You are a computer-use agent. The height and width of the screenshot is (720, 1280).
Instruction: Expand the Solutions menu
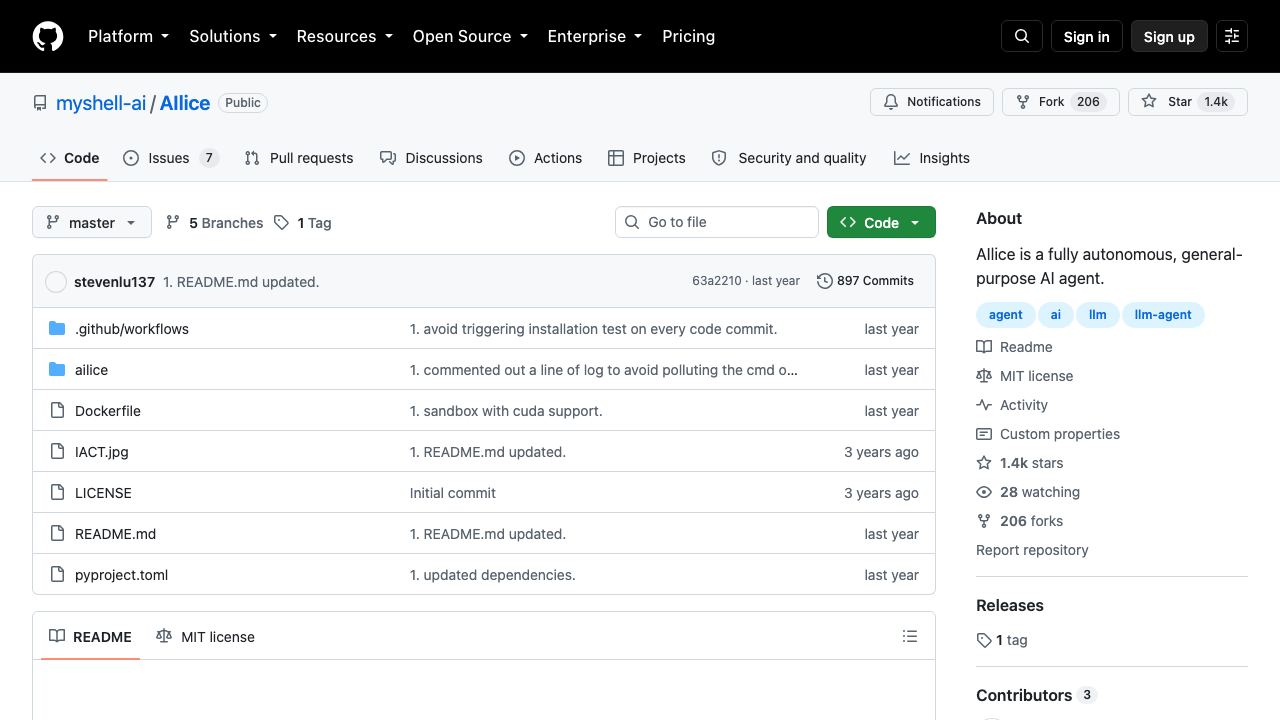tap(233, 36)
